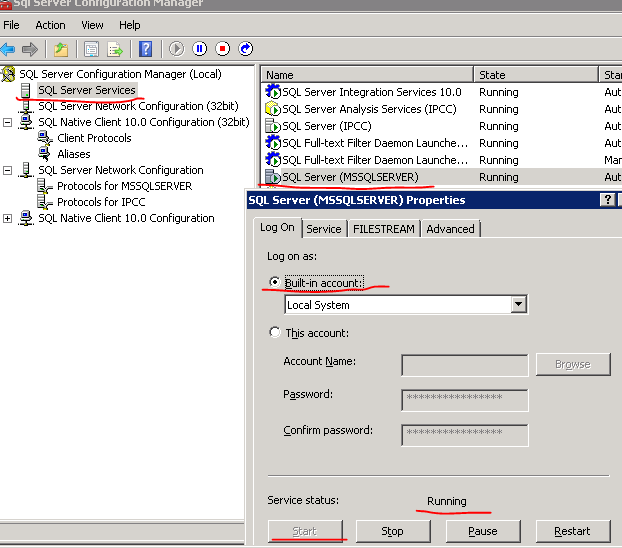Click the Account Name input field
This screenshot has width=622, height=548.
coord(465,365)
